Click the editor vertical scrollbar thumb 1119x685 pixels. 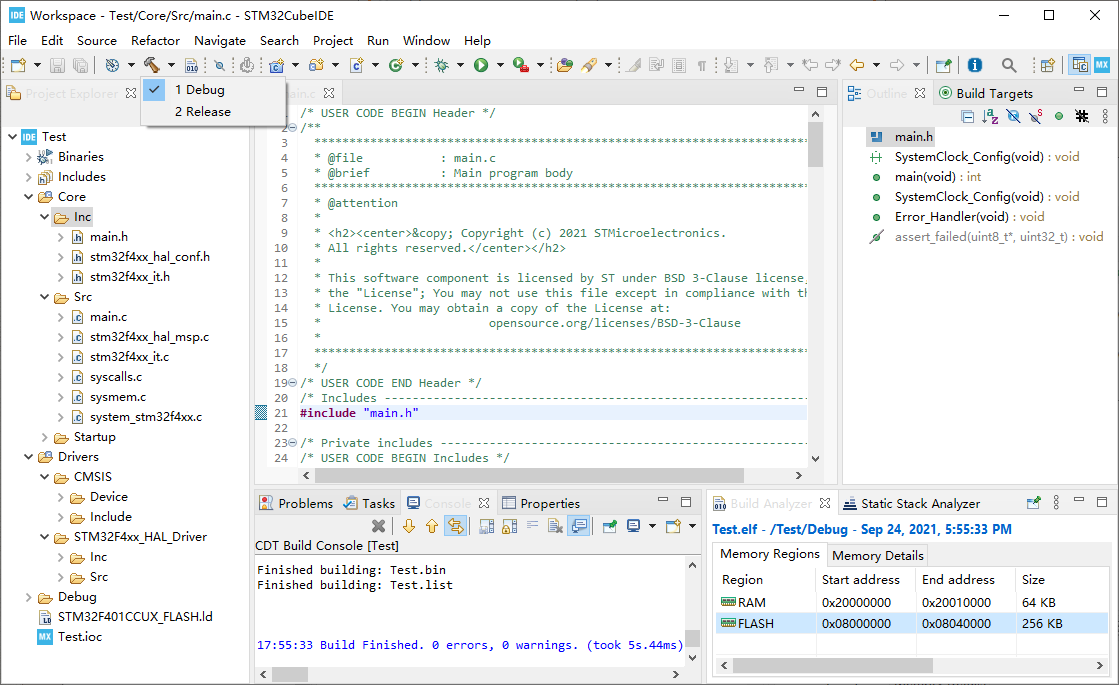(815, 143)
